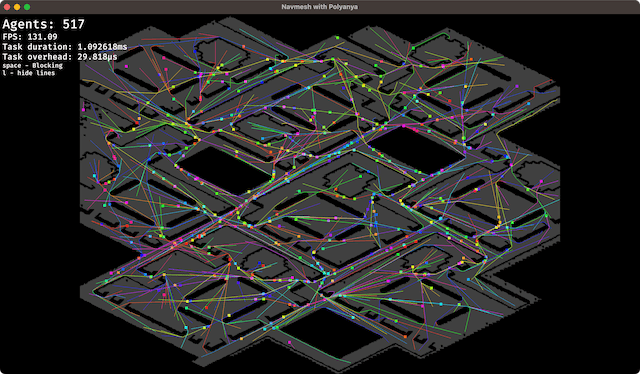Close the Navmesh with Polyanya window
The width and height of the screenshot is (640, 374).
(x=7, y=7)
